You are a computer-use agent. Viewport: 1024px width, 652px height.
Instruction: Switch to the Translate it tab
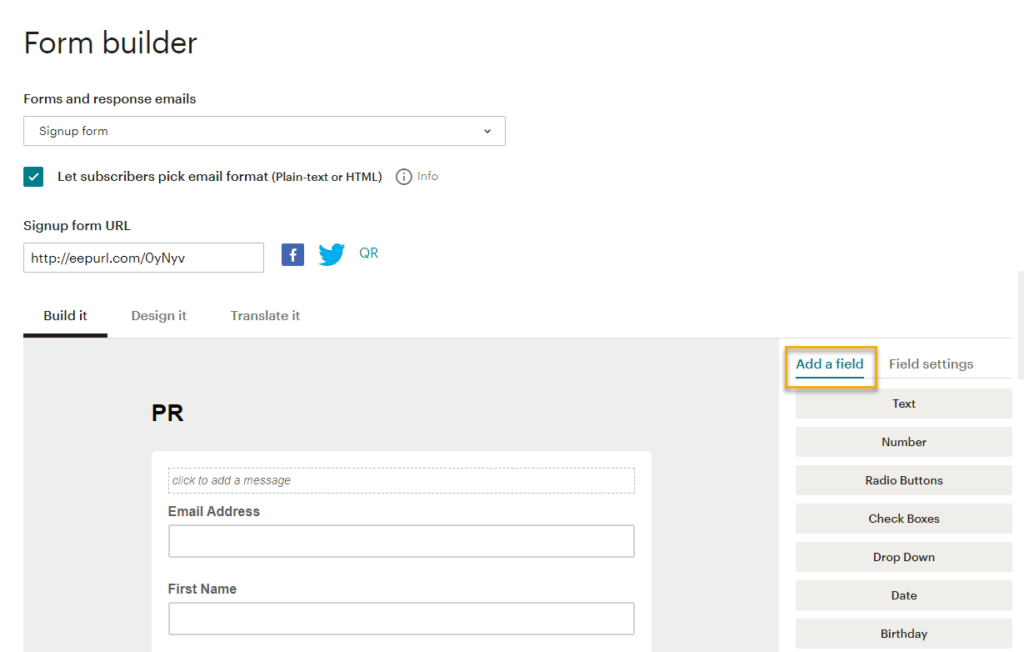(265, 316)
